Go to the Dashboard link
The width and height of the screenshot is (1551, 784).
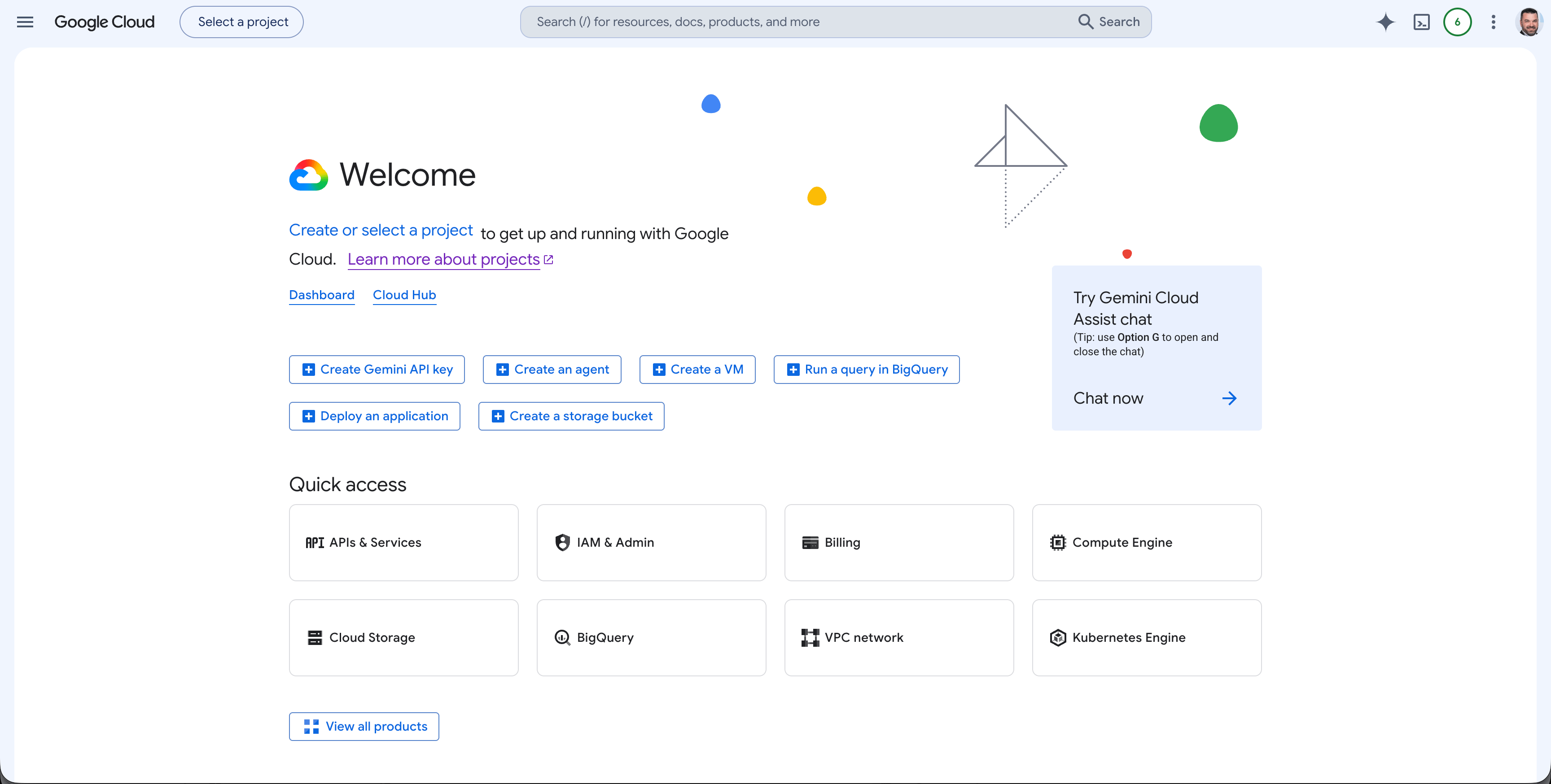click(321, 296)
